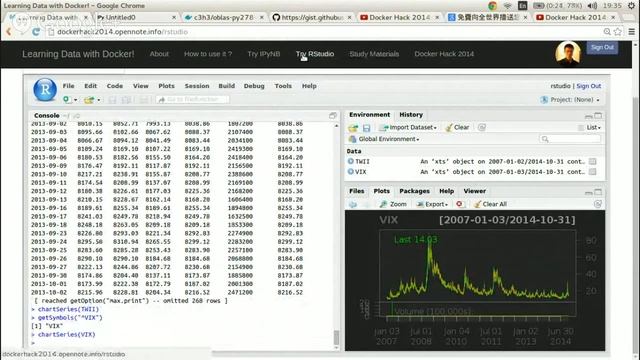Viewport: 640px width, 360px height.
Task: Click load workspace icon in Environment pane
Action: tap(353, 128)
